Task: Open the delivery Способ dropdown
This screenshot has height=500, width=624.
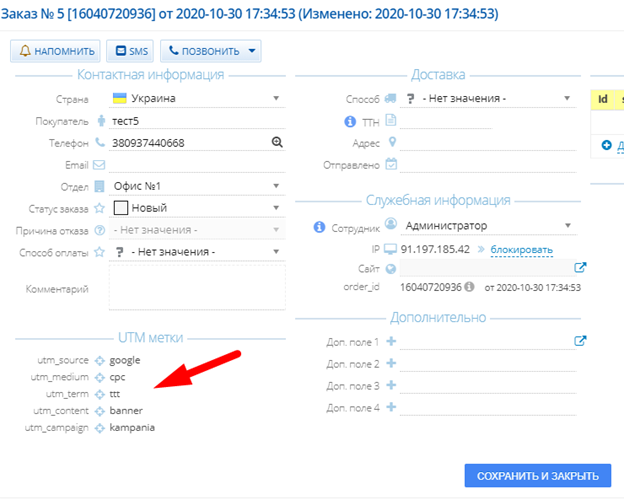Action: 488,98
